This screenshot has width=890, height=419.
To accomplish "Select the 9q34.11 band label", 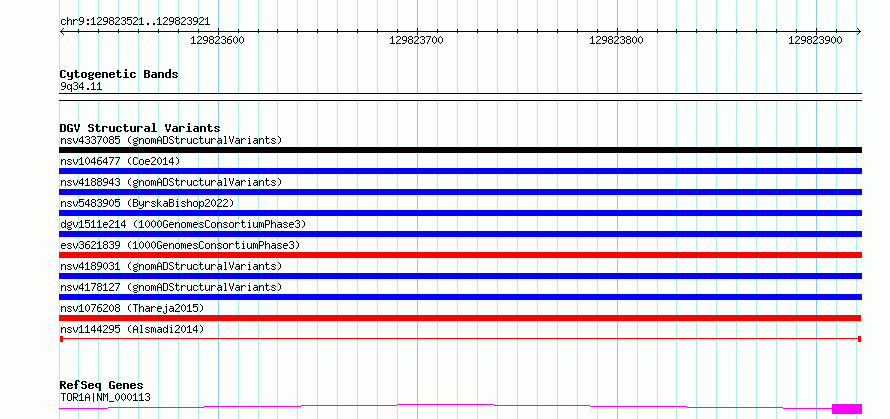I will point(81,87).
